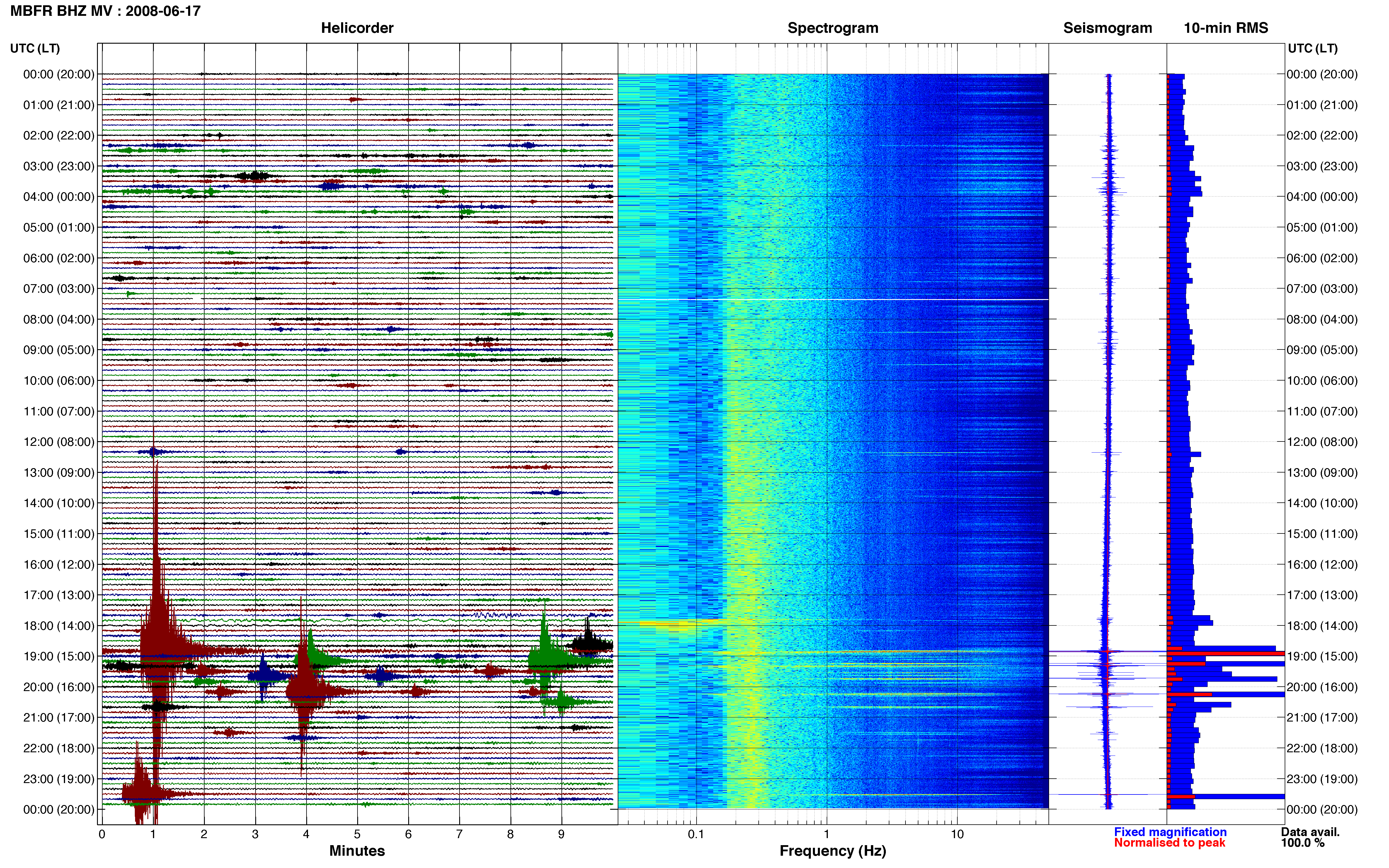Screen dimensions: 1389x868
Task: Click the Fixed magnification legend text
Action: coord(1170,832)
